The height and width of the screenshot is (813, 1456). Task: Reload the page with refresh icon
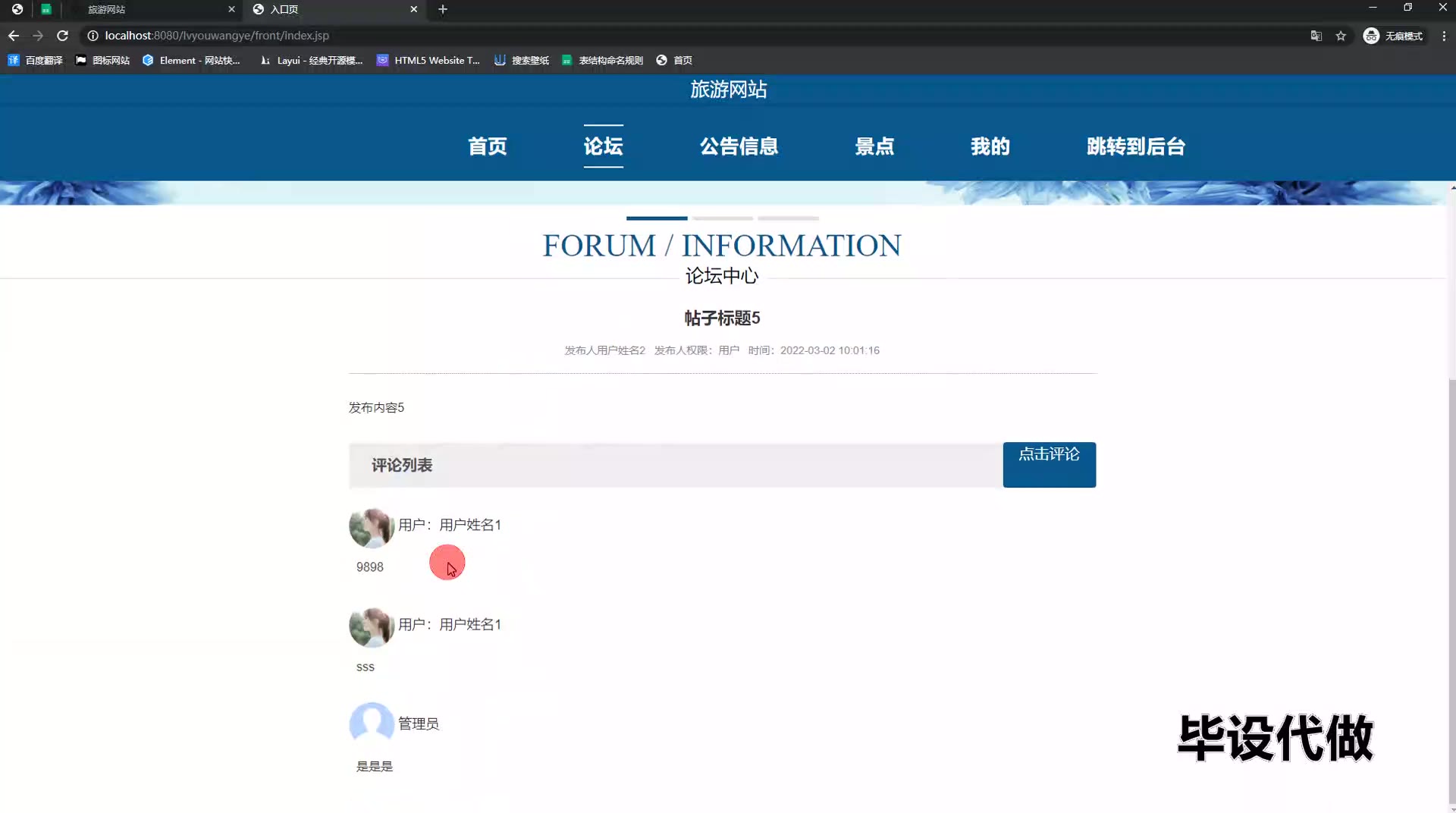coord(63,36)
